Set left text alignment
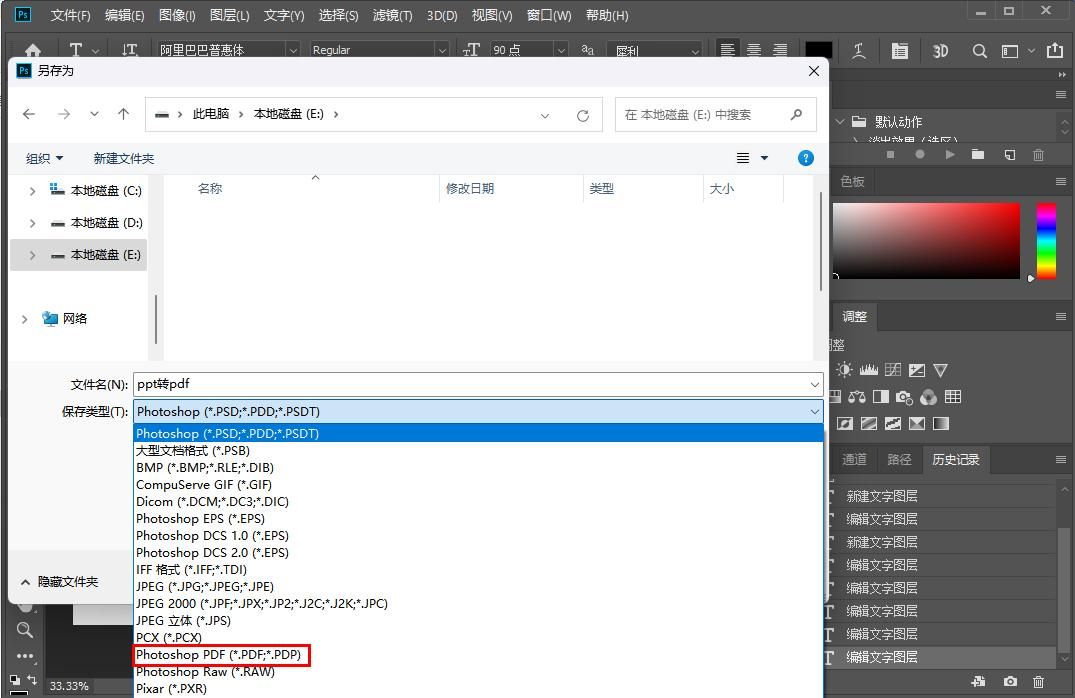This screenshot has width=1075, height=698. point(727,50)
